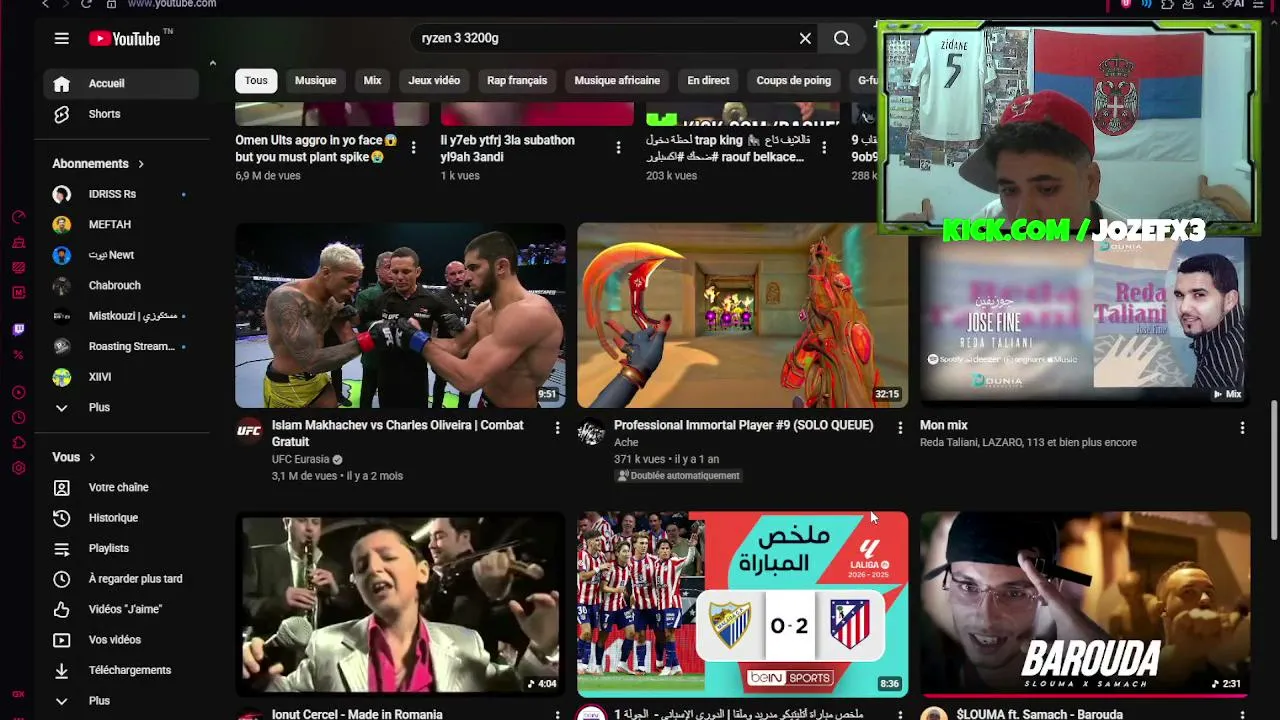Click the 'Doublée automatiquement' badge

click(x=678, y=476)
